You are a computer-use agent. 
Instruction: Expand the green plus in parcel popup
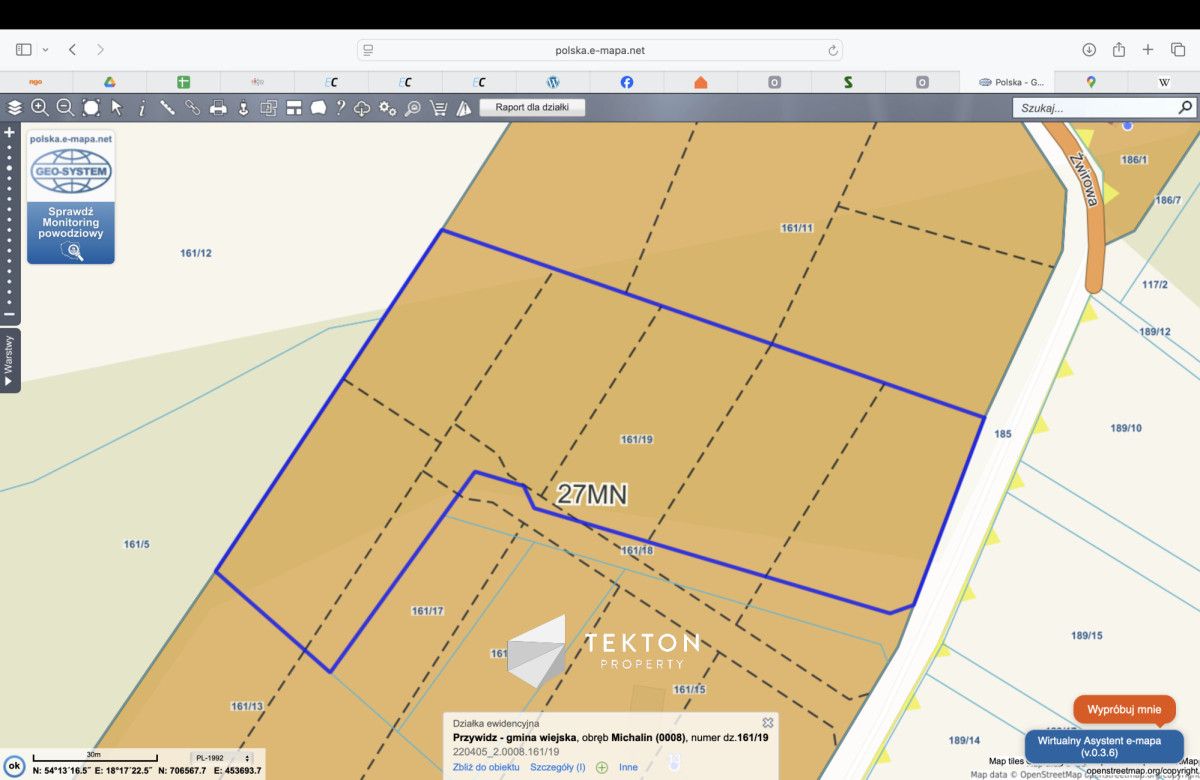tap(602, 767)
